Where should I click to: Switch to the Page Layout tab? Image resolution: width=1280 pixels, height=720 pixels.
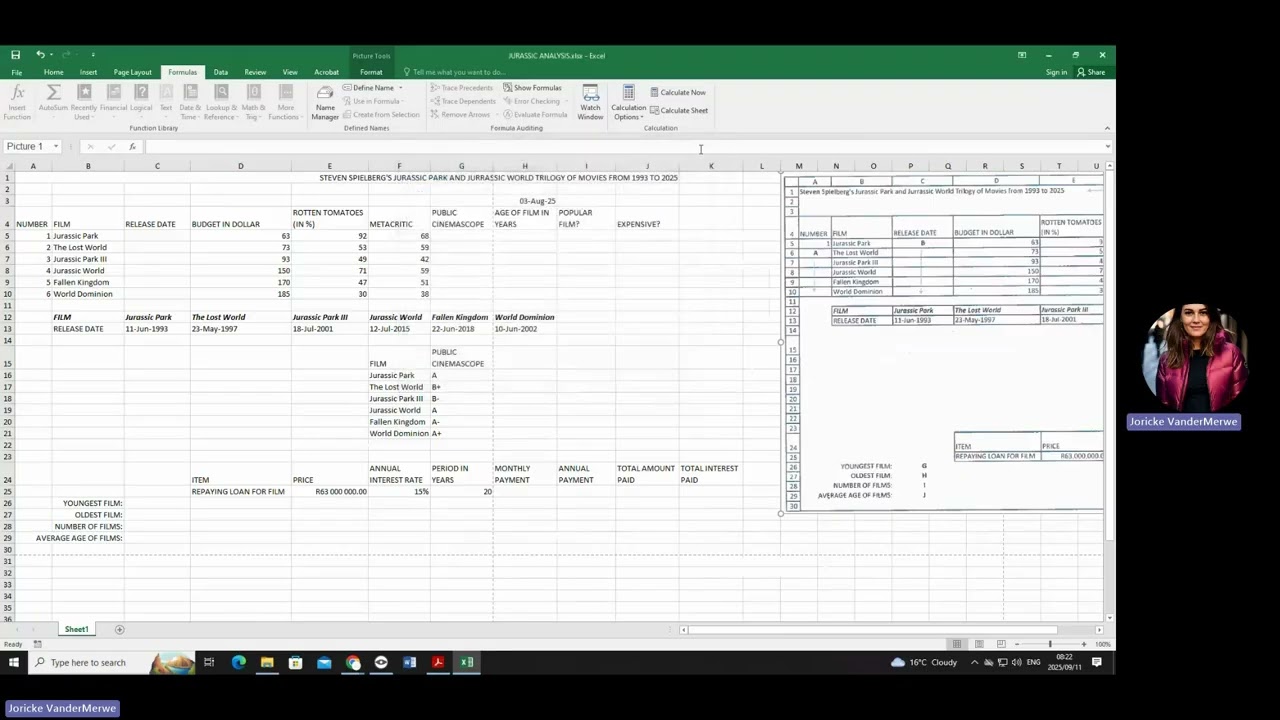133,72
